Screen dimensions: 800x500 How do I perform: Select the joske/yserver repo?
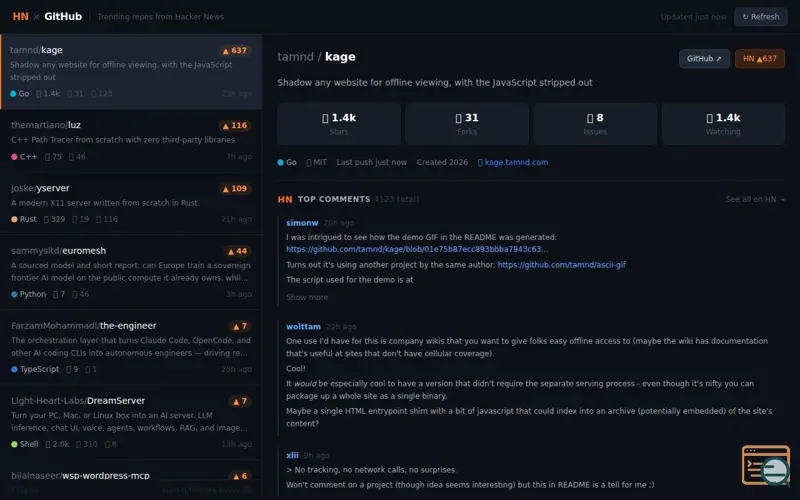point(131,204)
